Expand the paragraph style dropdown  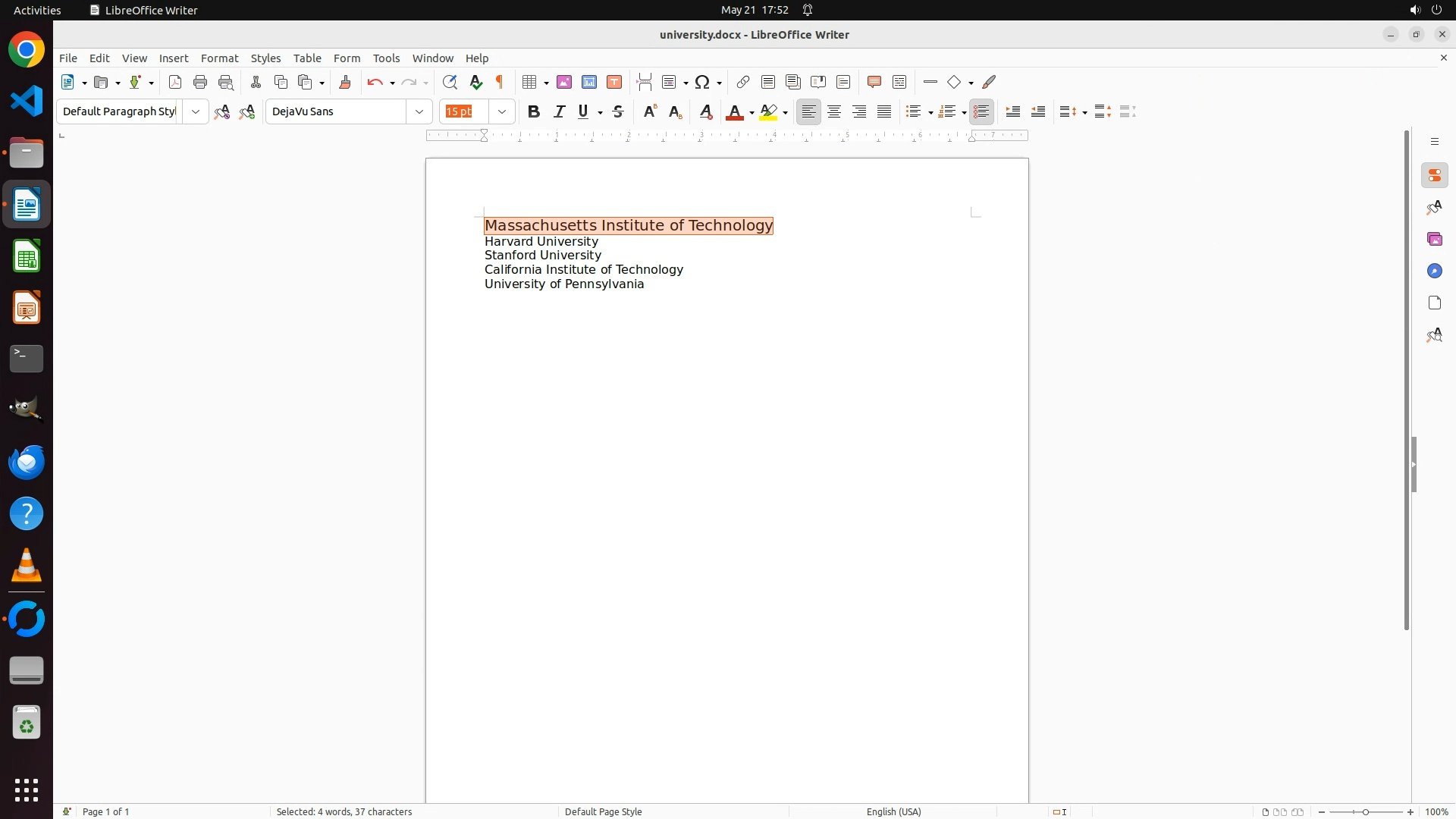pyautogui.click(x=196, y=111)
